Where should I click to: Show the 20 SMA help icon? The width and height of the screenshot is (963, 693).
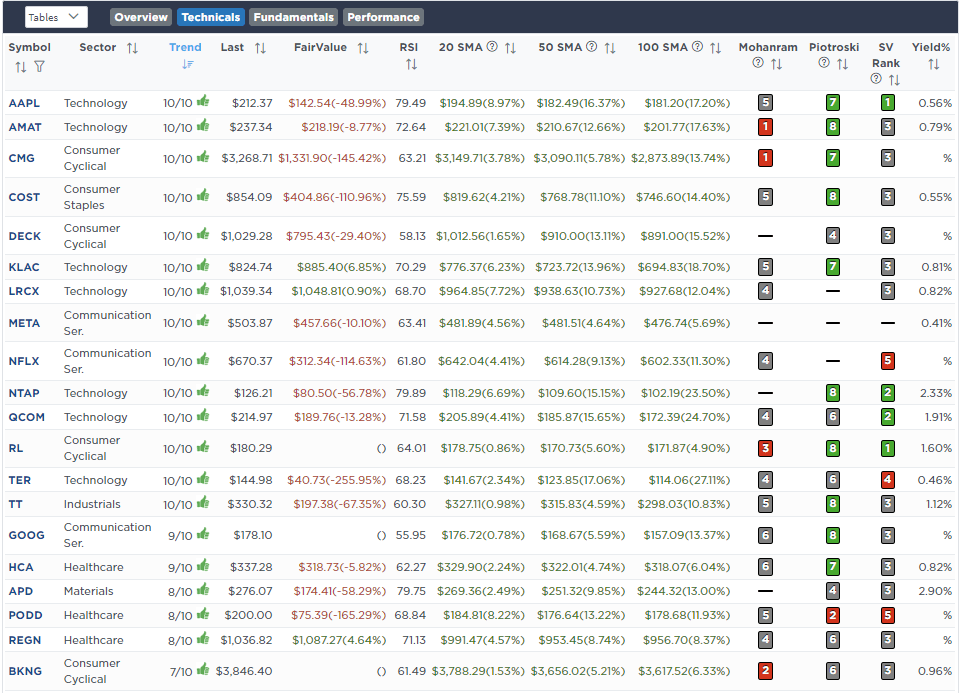492,47
